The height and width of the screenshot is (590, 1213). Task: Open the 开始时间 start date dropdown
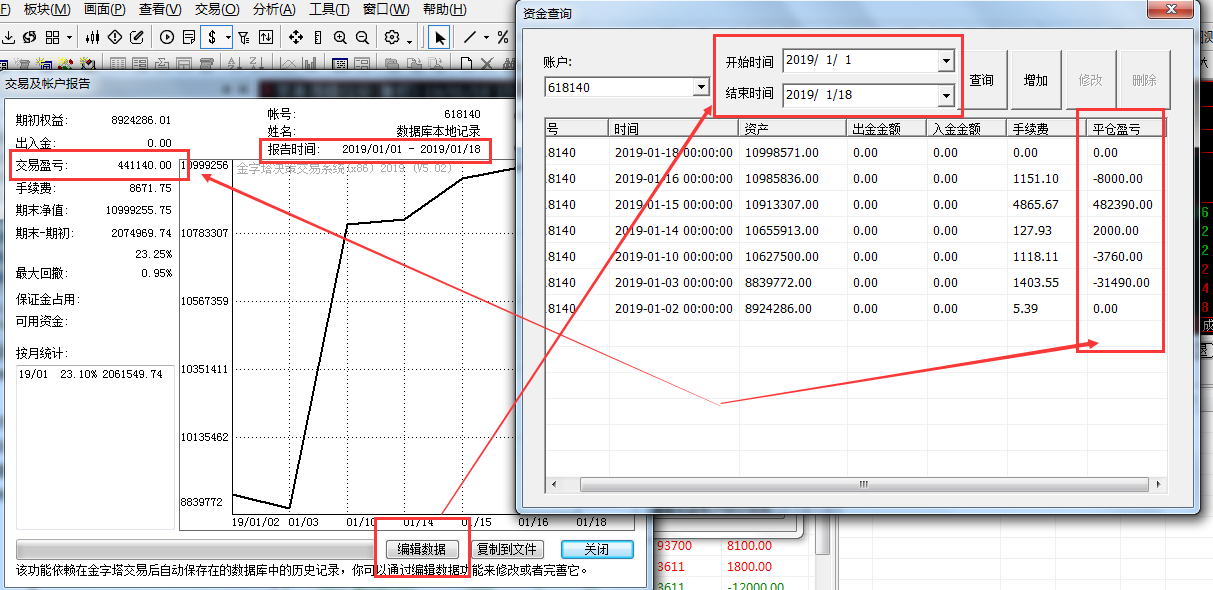point(946,61)
